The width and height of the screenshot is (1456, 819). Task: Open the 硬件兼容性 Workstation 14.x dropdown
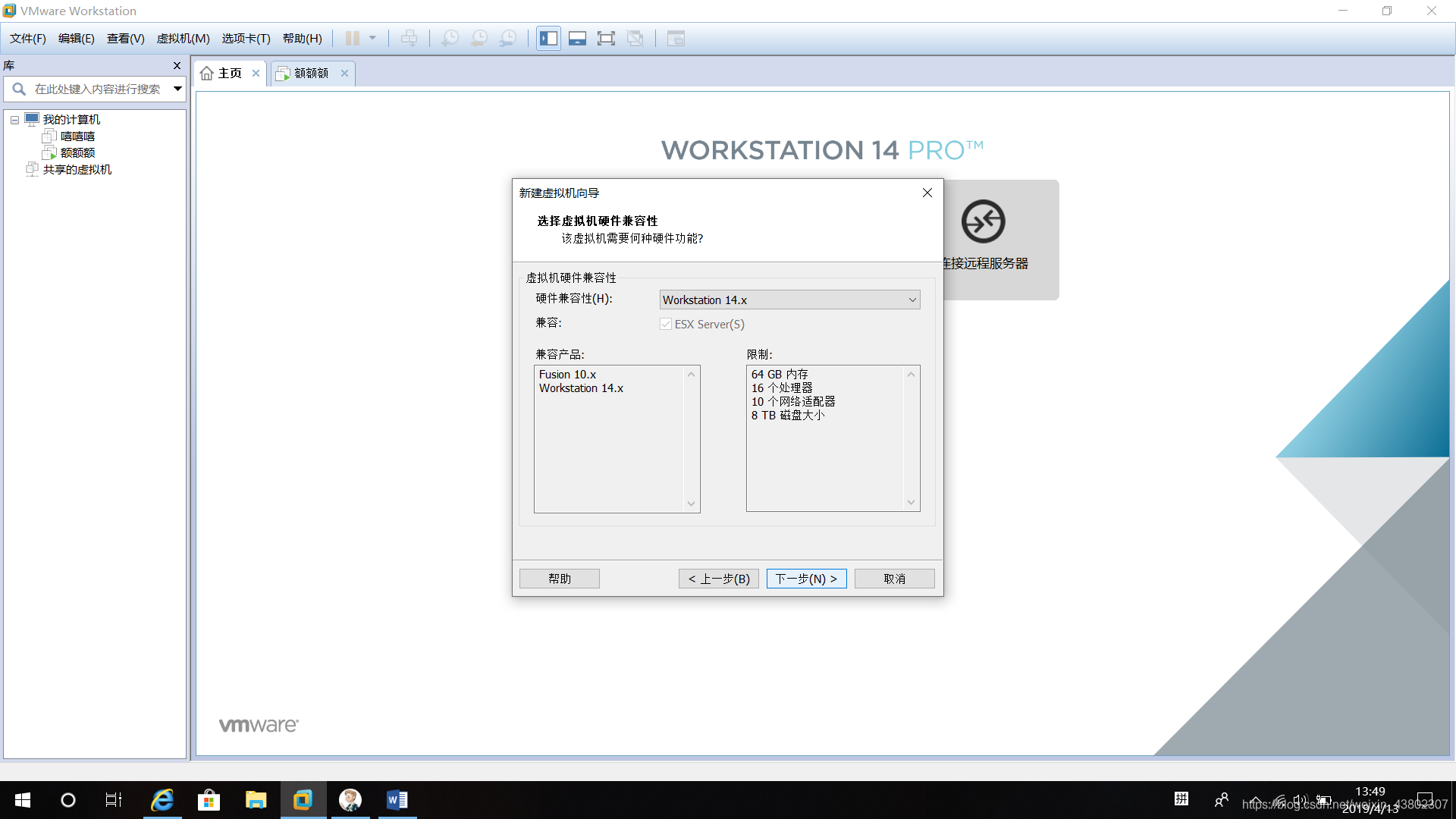click(x=789, y=300)
